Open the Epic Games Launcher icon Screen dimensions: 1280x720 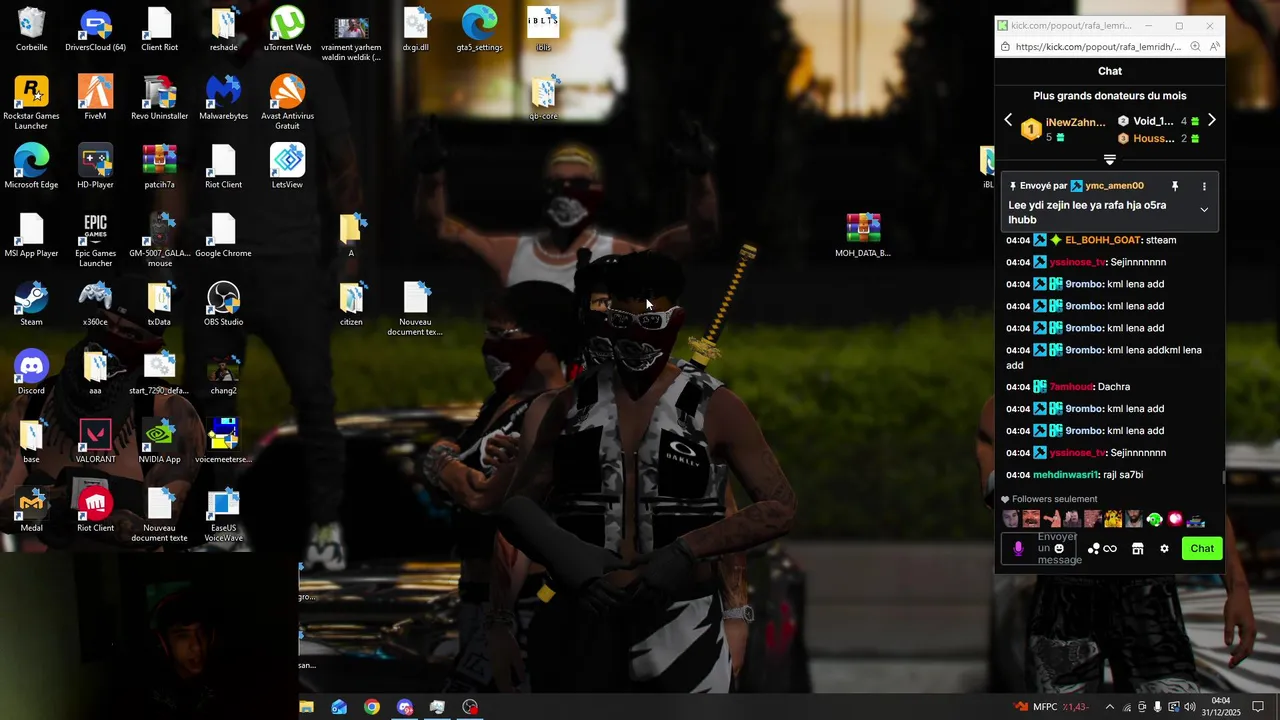pos(95,240)
